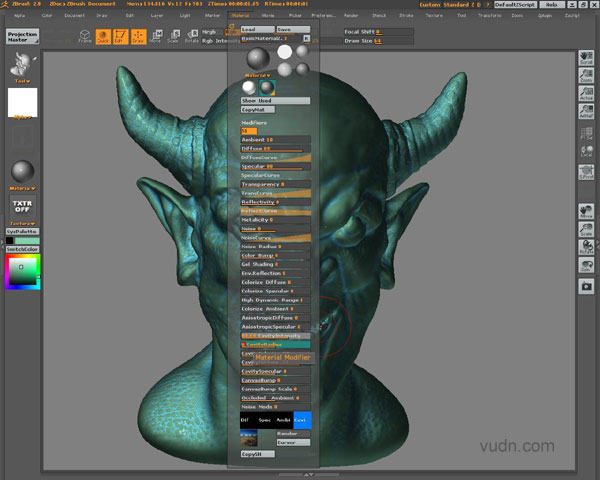600x480 pixels.
Task: Select the Scale icon in top toolbar
Action: [173, 36]
